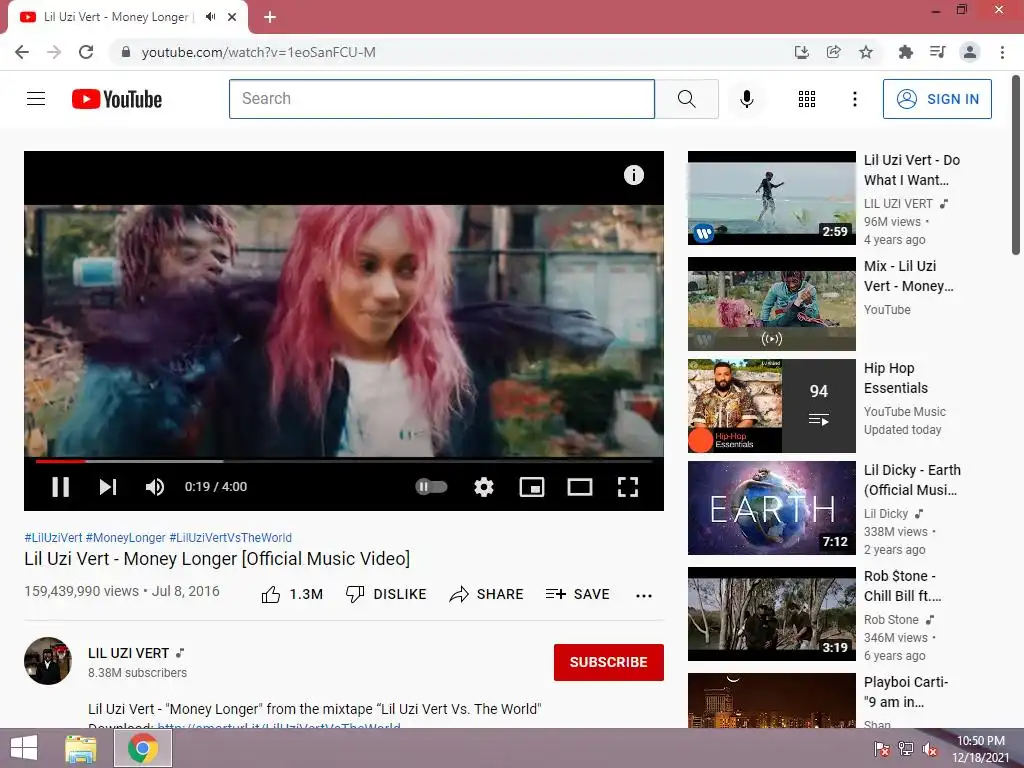Mute the video player volume

pyautogui.click(x=155, y=487)
